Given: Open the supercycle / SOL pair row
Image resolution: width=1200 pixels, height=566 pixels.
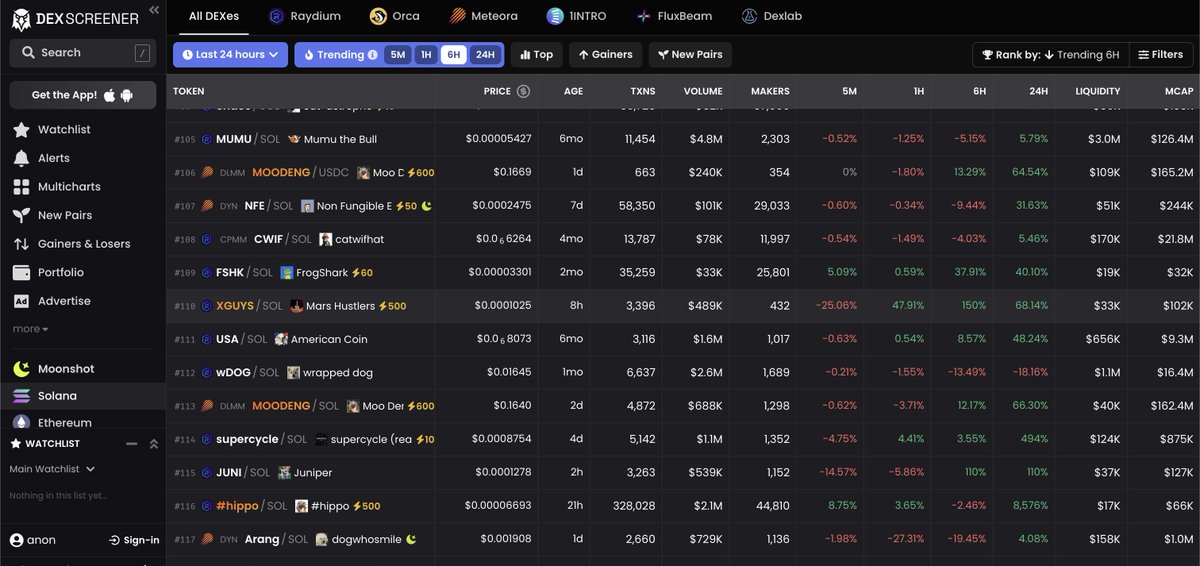Looking at the screenshot, I should [x=683, y=439].
